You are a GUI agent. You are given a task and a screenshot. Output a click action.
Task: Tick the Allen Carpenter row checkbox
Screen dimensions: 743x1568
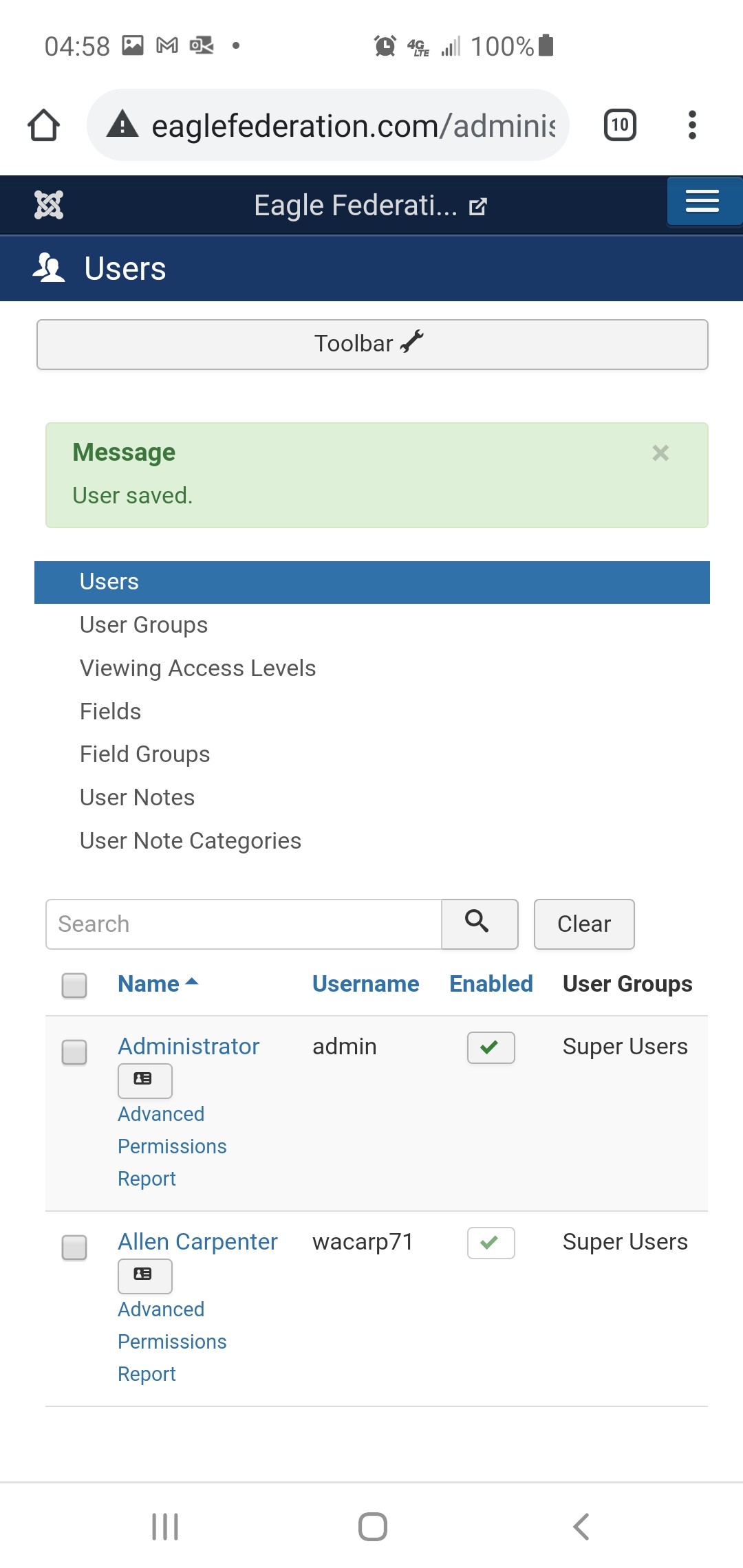click(74, 1247)
